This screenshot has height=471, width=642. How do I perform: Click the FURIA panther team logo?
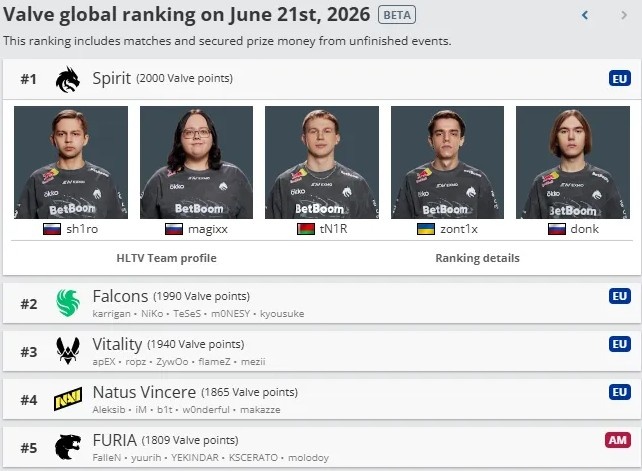(68, 447)
